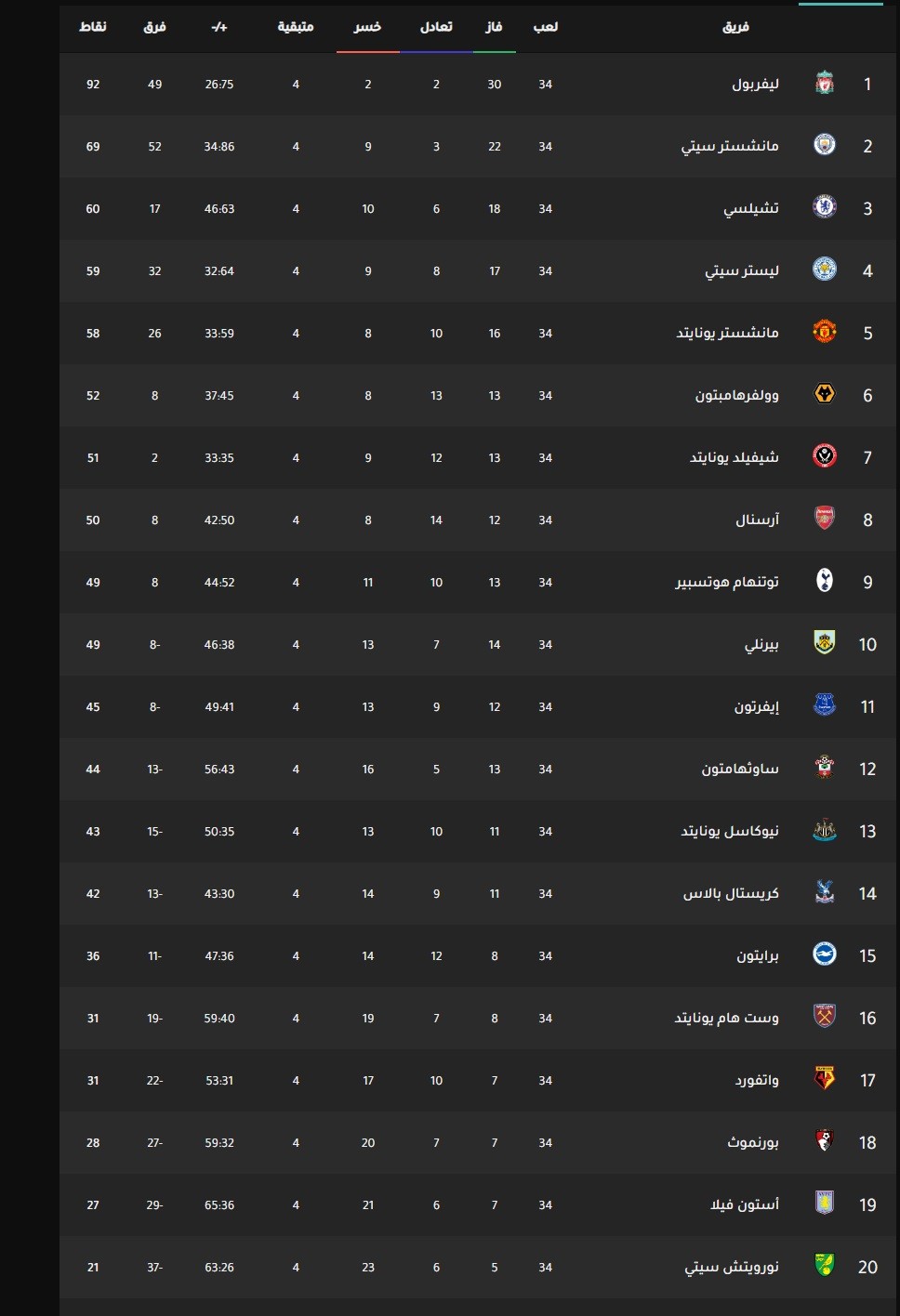
Task: Open the ليفربول team name link
Action: pos(755,84)
